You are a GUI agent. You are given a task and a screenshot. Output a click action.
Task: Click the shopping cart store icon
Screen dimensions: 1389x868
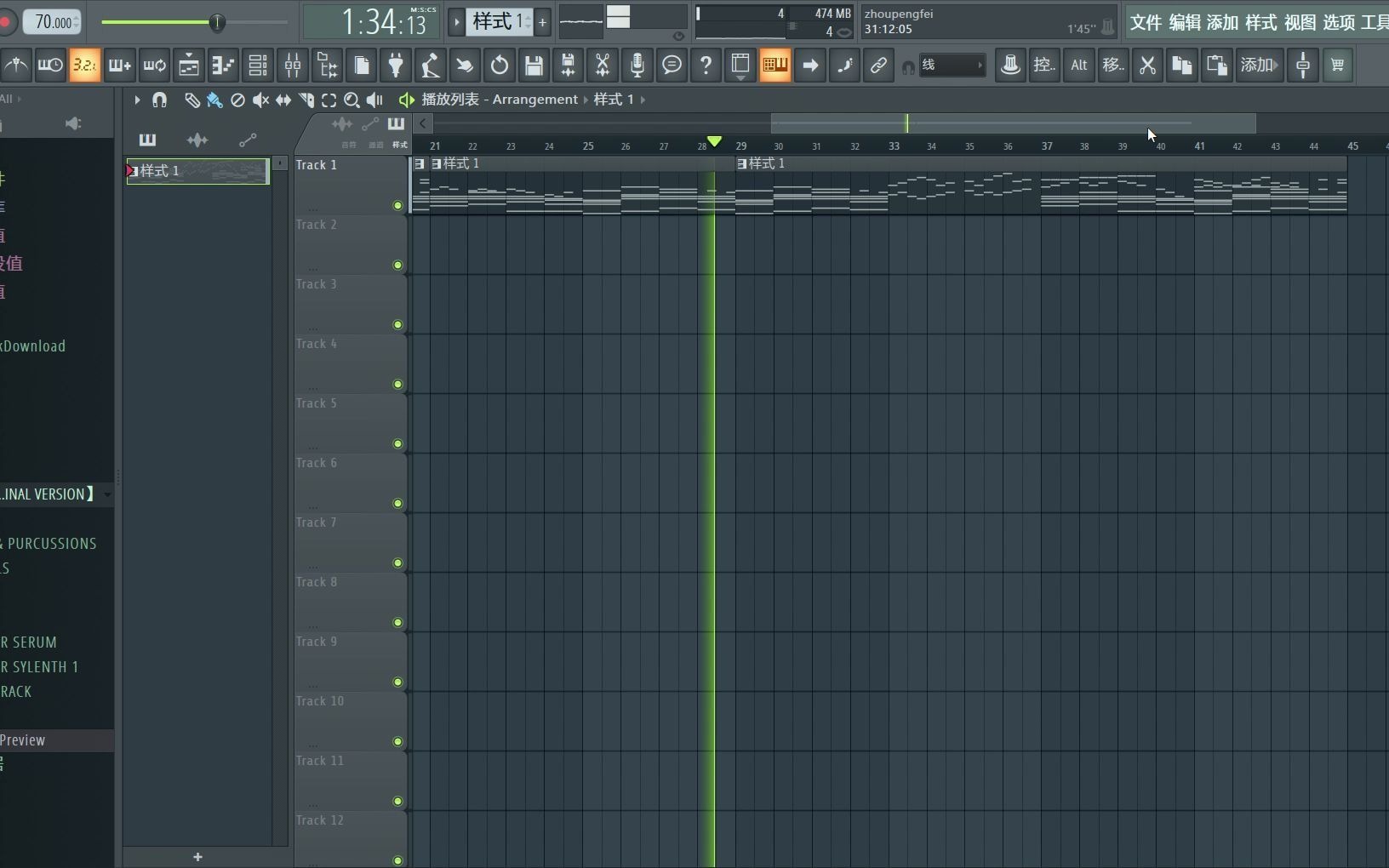1338,65
